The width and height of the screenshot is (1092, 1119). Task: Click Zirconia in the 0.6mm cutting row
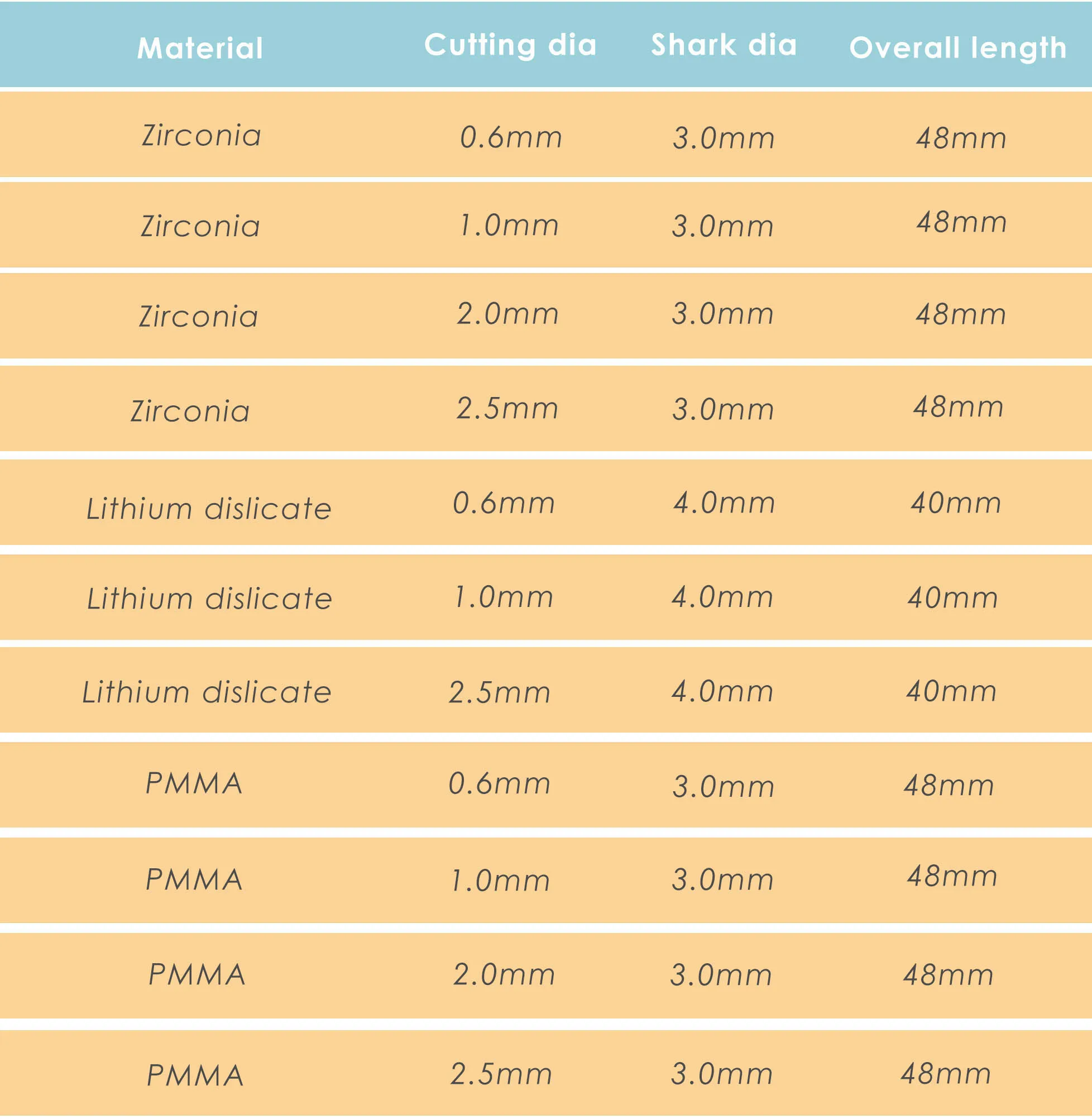[202, 136]
